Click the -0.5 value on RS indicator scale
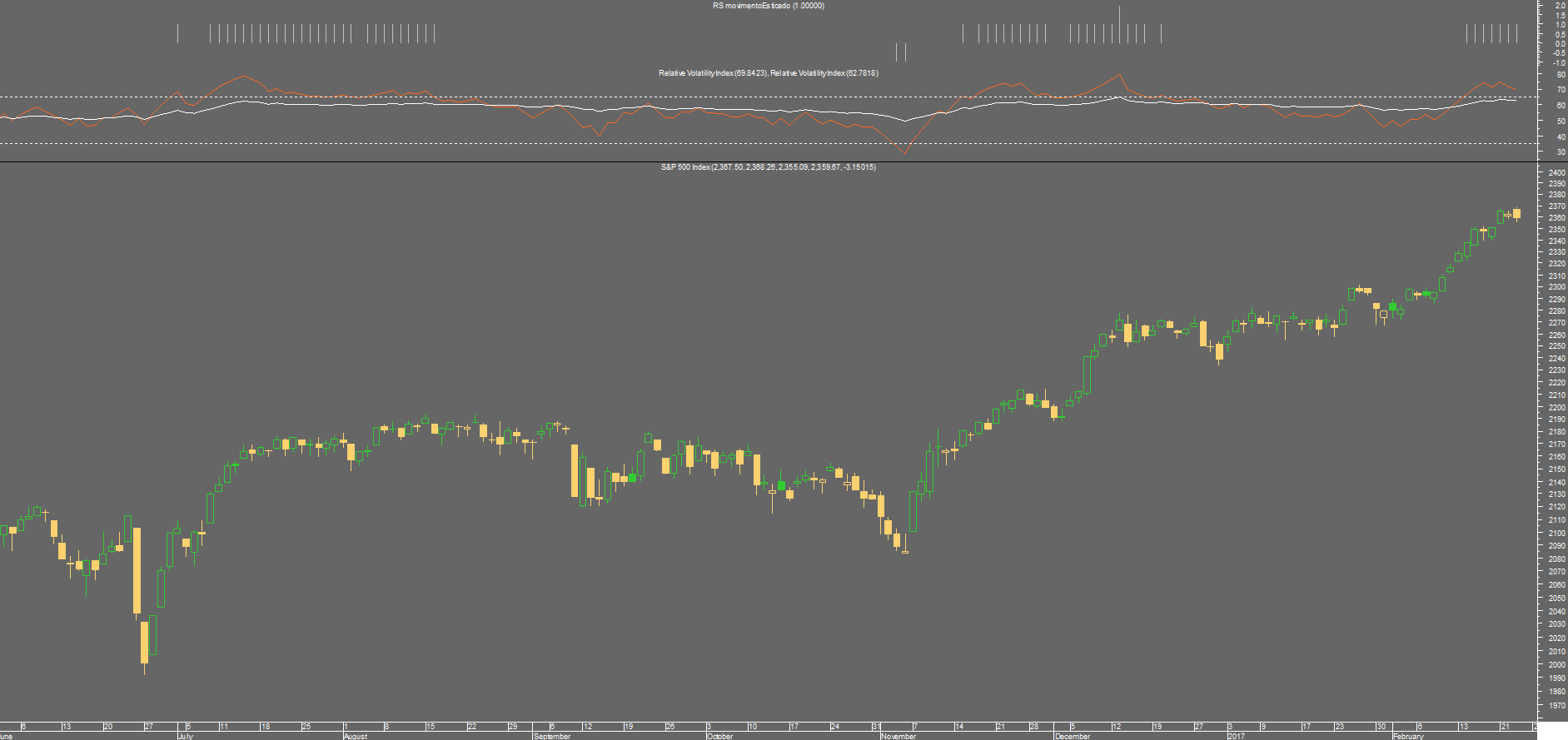Viewport: 1568px width, 740px height. (x=1559, y=53)
